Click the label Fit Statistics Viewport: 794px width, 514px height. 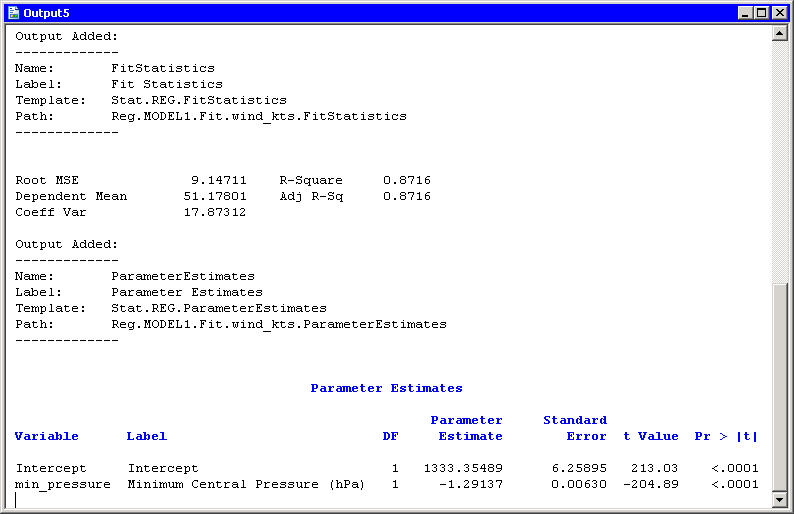[x=167, y=84]
